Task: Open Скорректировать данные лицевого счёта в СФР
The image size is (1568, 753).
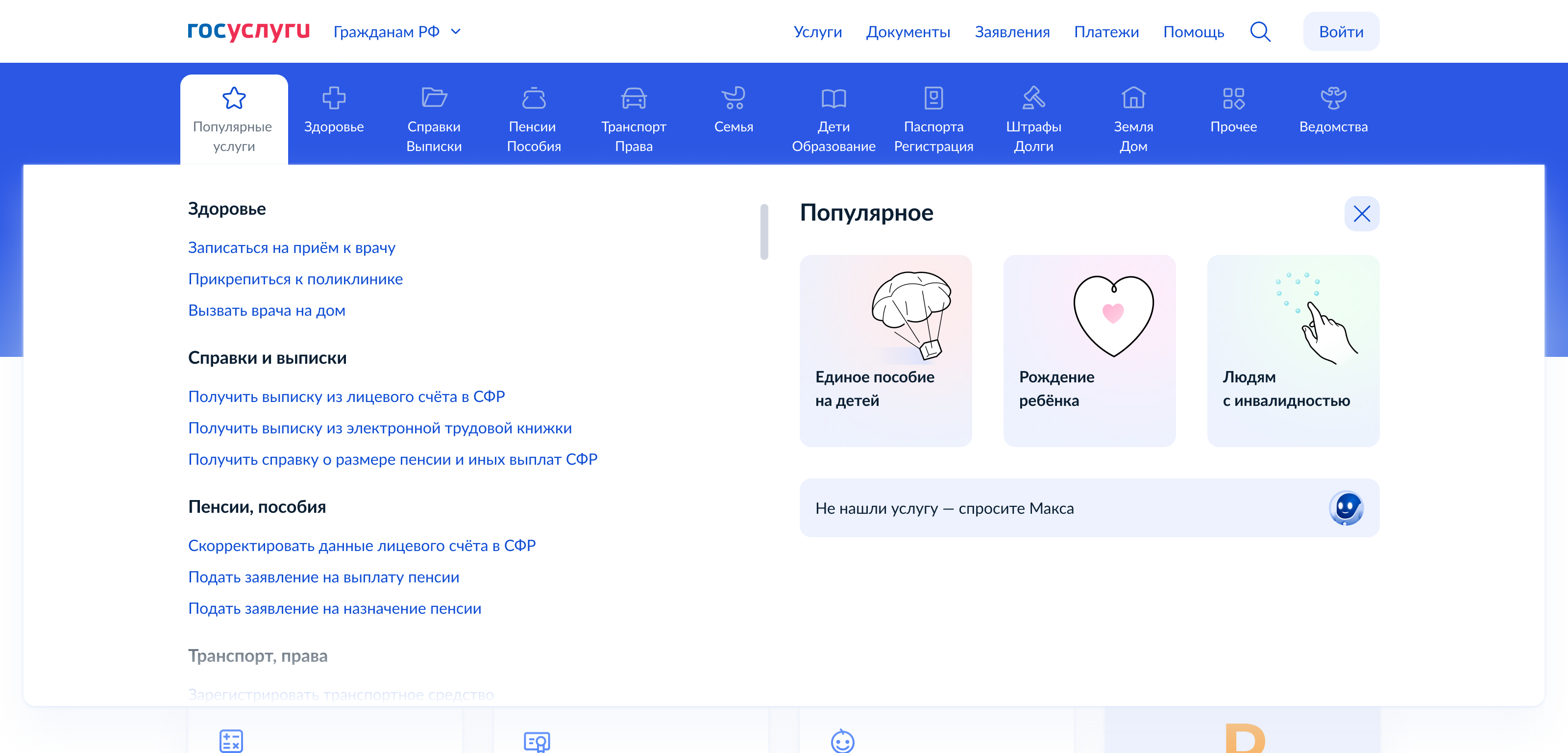Action: [x=362, y=546]
